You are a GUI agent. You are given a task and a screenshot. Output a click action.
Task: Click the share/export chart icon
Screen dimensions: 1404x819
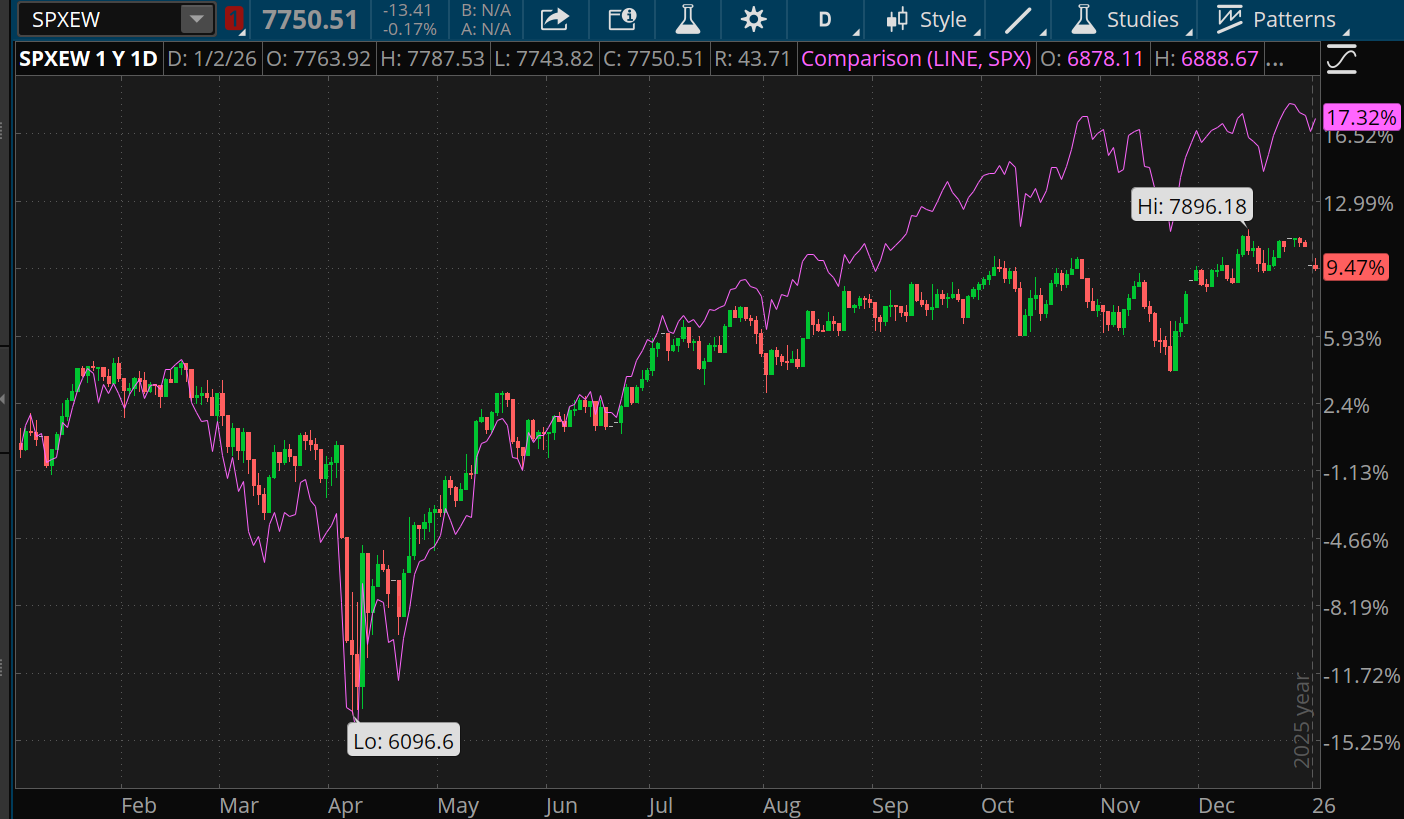click(x=555, y=19)
